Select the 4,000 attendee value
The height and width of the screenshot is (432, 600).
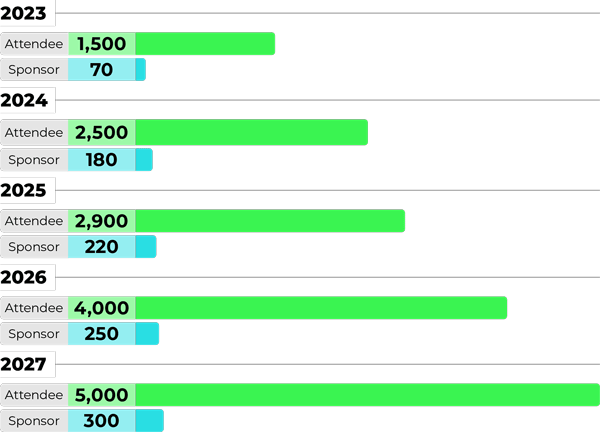[x=102, y=308]
